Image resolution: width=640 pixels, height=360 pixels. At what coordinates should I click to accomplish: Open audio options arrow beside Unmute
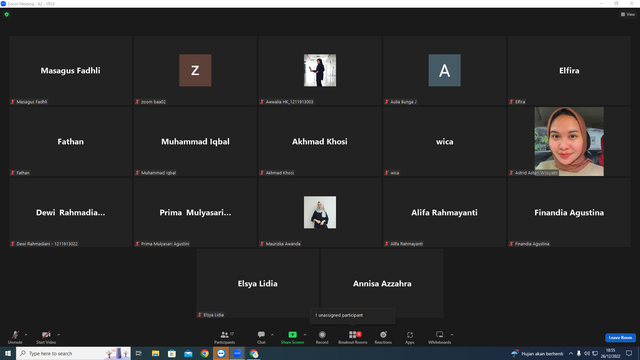pos(26,335)
